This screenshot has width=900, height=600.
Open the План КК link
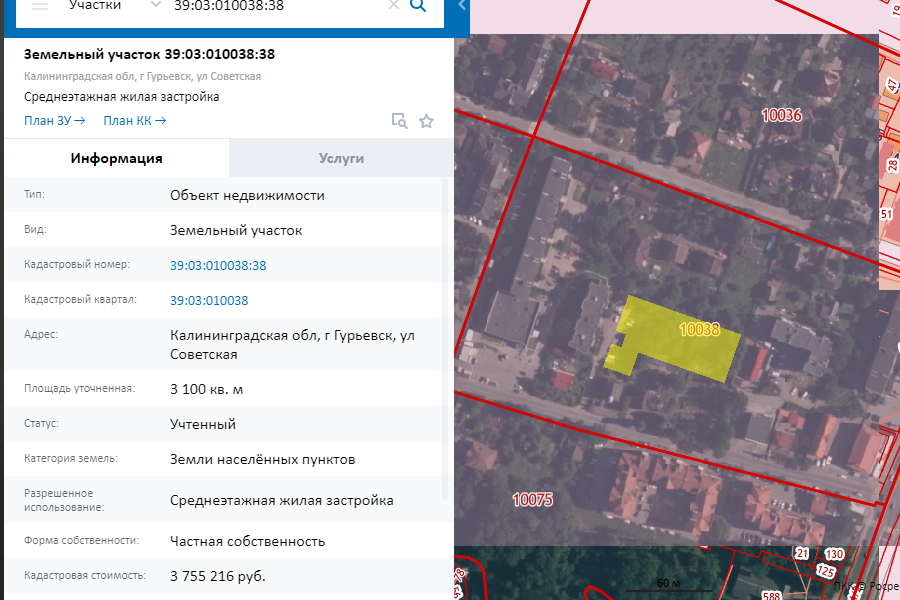[133, 120]
